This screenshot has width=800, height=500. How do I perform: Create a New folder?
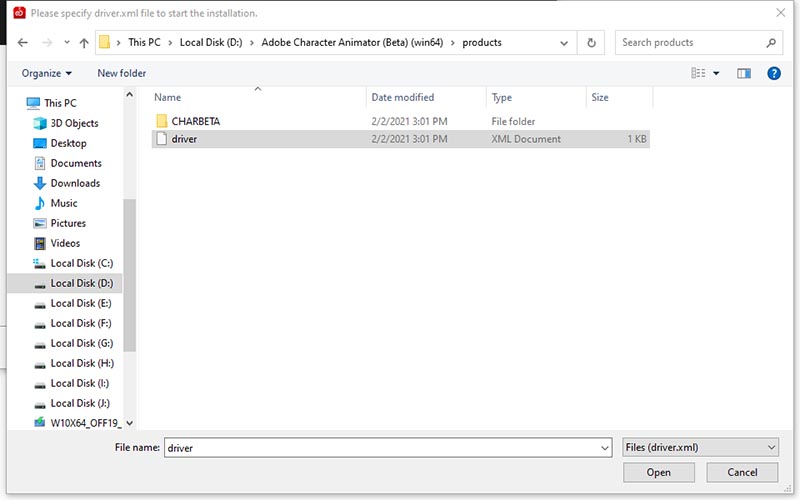tap(121, 73)
